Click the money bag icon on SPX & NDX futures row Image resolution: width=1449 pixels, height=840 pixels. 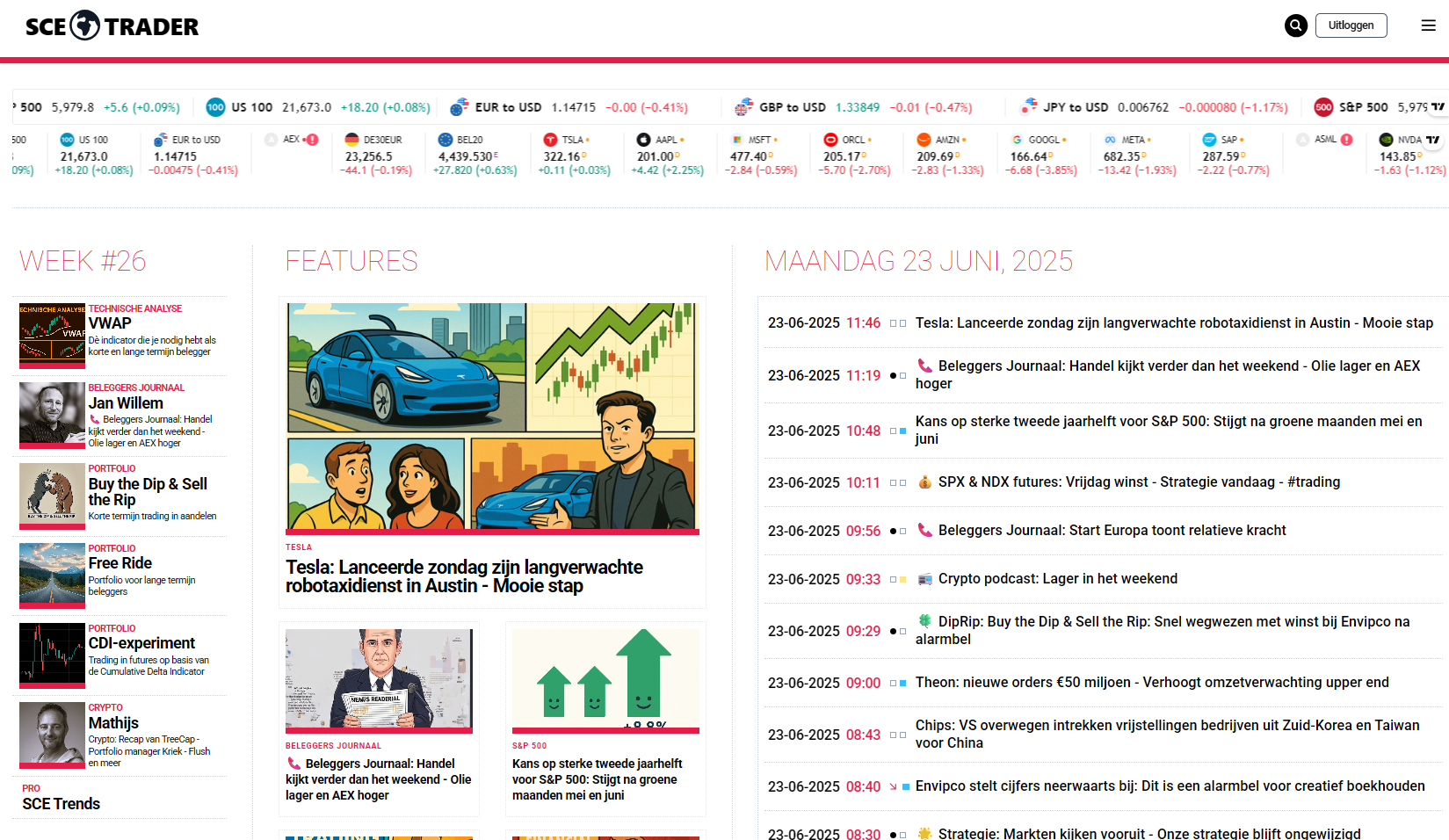924,482
